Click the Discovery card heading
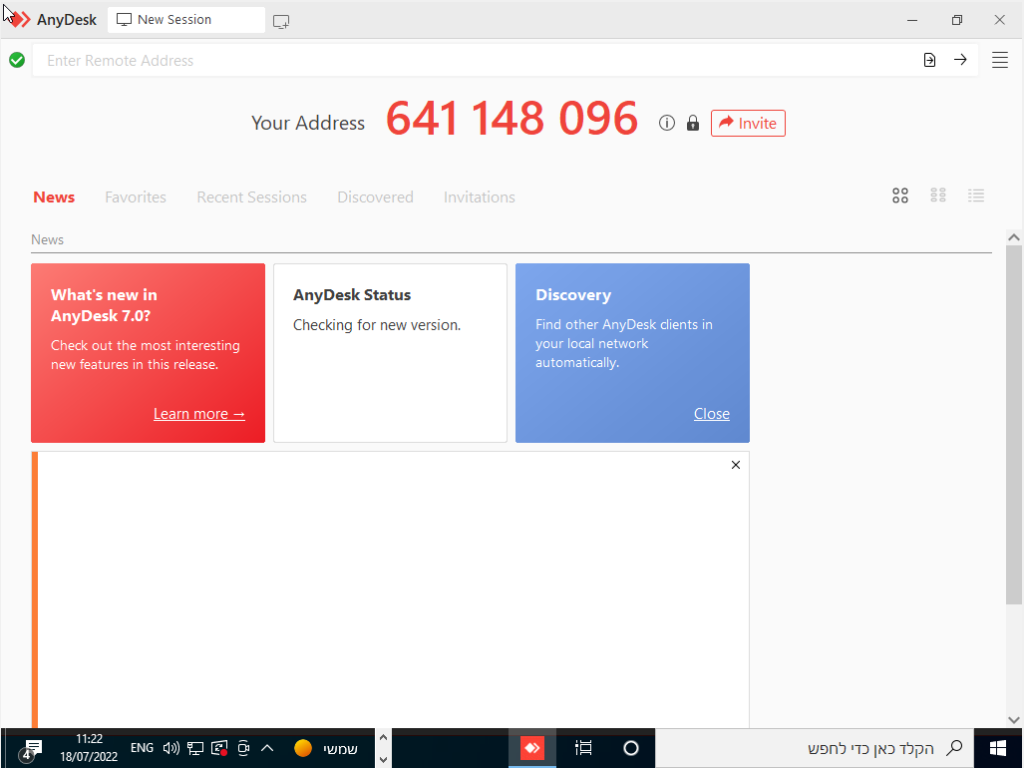The height and width of the screenshot is (768, 1024). tap(573, 295)
